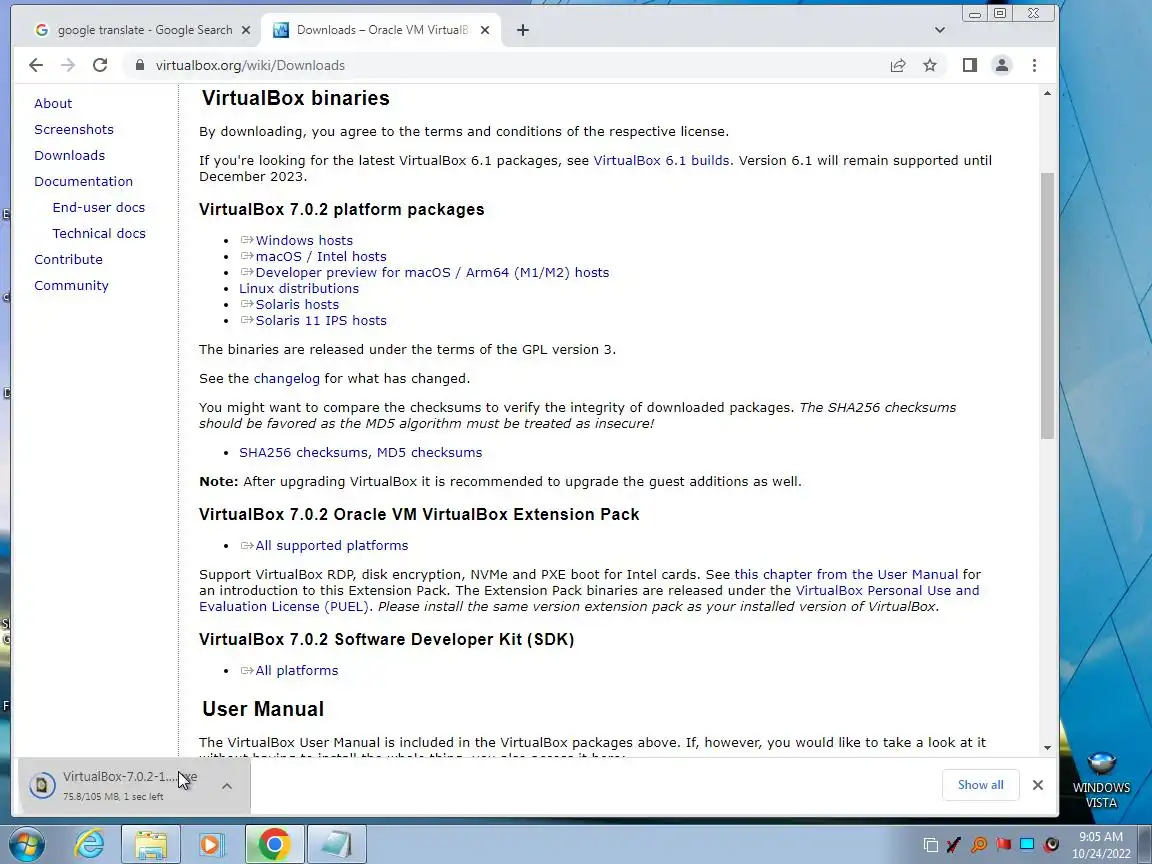Click the Chrome icon on the taskbar
This screenshot has height=864, width=1152.
click(274, 844)
